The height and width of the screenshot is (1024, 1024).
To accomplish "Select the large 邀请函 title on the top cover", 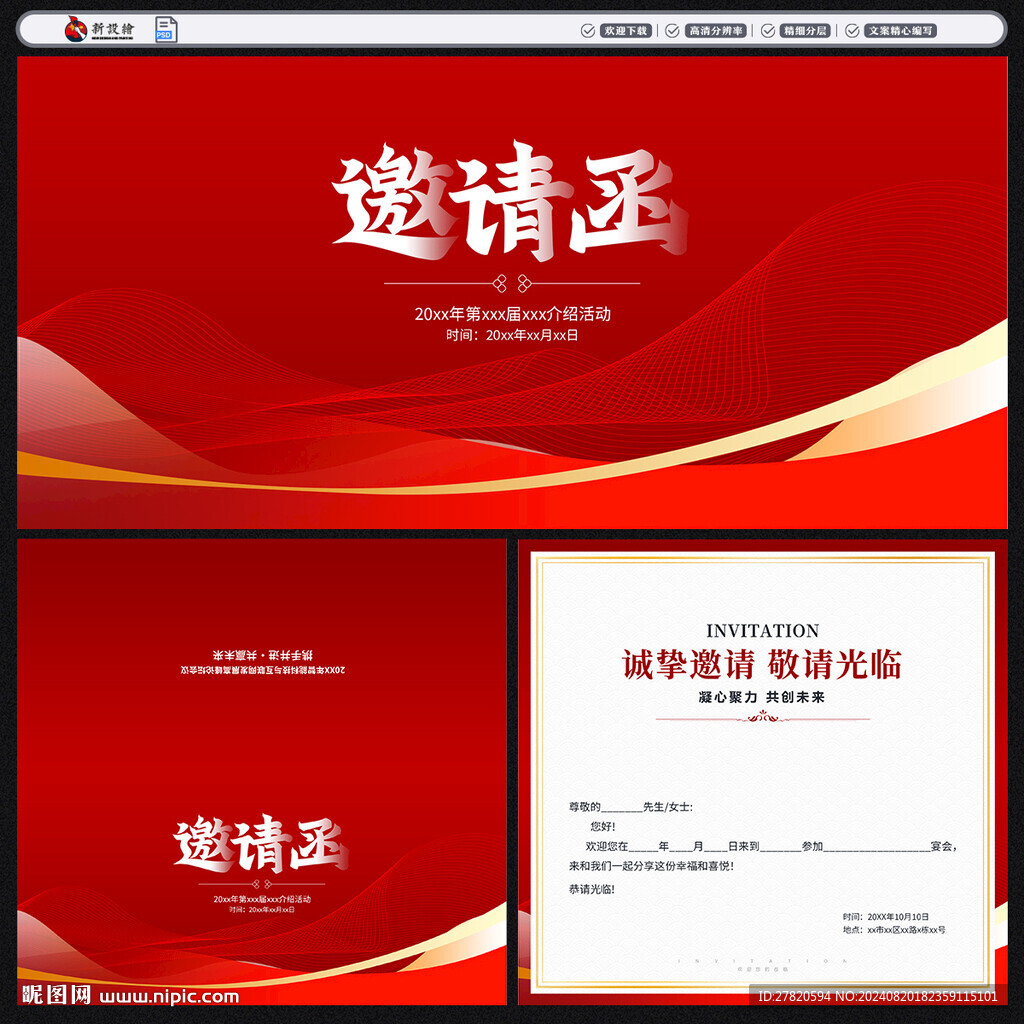I will [509, 201].
